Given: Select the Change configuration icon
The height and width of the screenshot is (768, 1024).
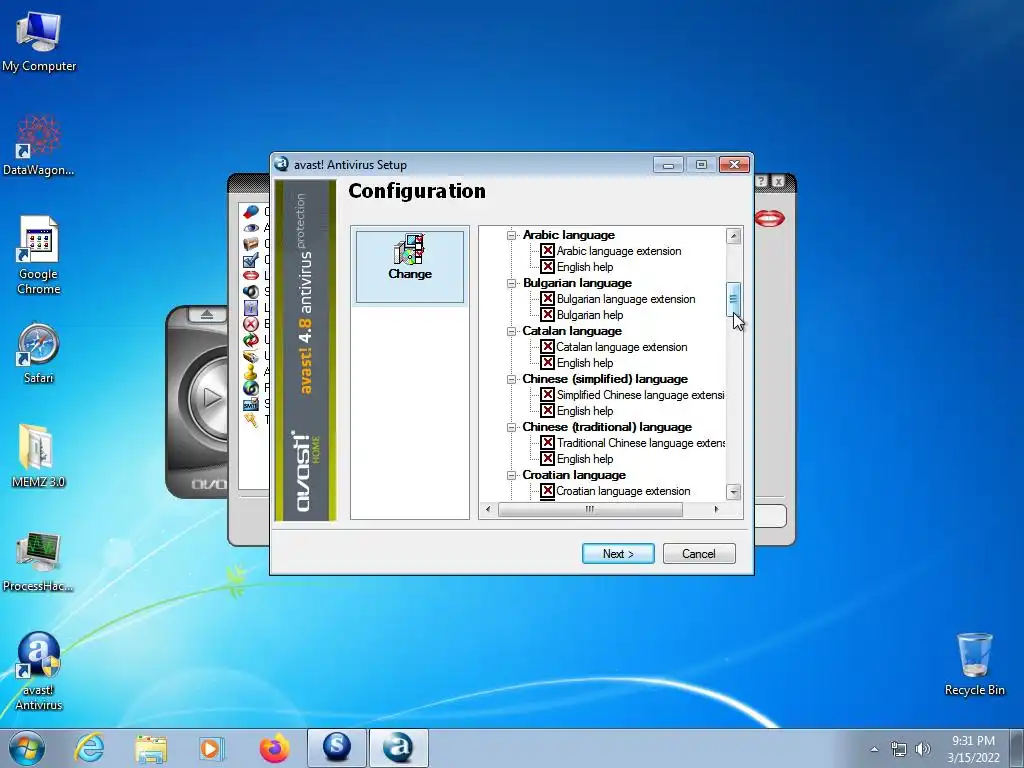Looking at the screenshot, I should point(410,266).
